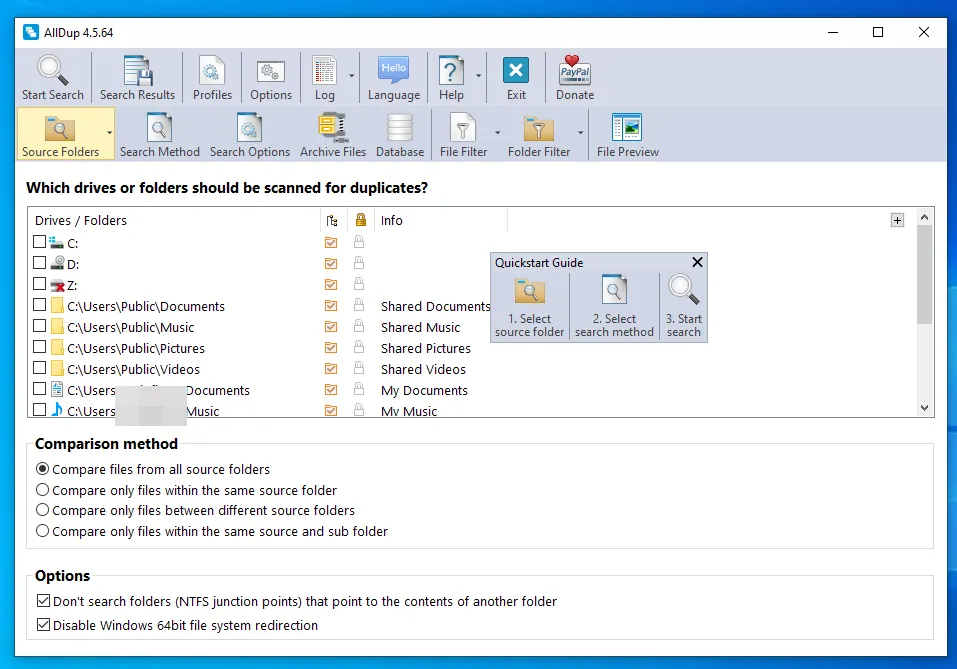Expand the Source Folders dropdown arrow

tap(109, 133)
